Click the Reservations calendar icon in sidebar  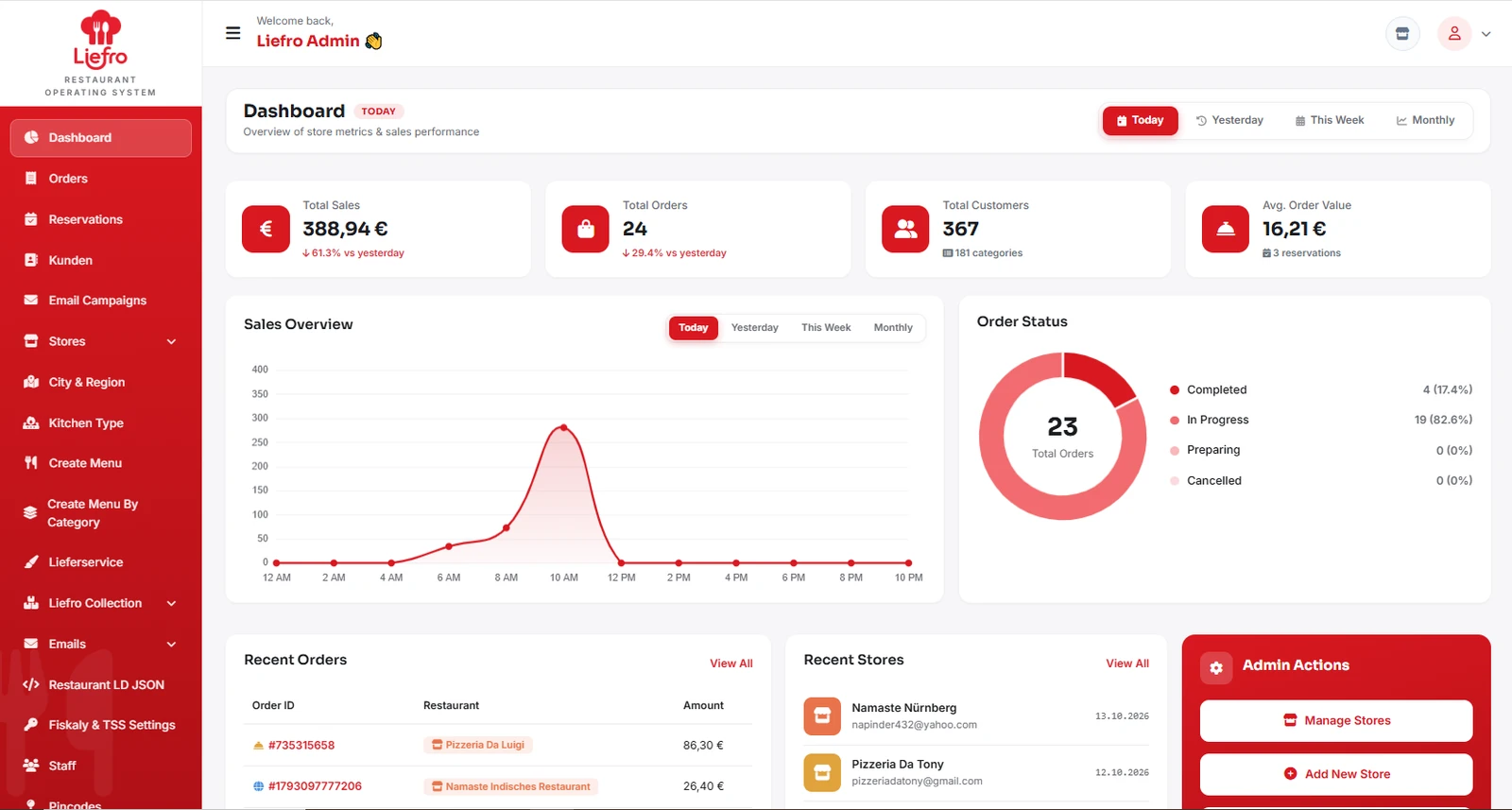pyautogui.click(x=31, y=219)
